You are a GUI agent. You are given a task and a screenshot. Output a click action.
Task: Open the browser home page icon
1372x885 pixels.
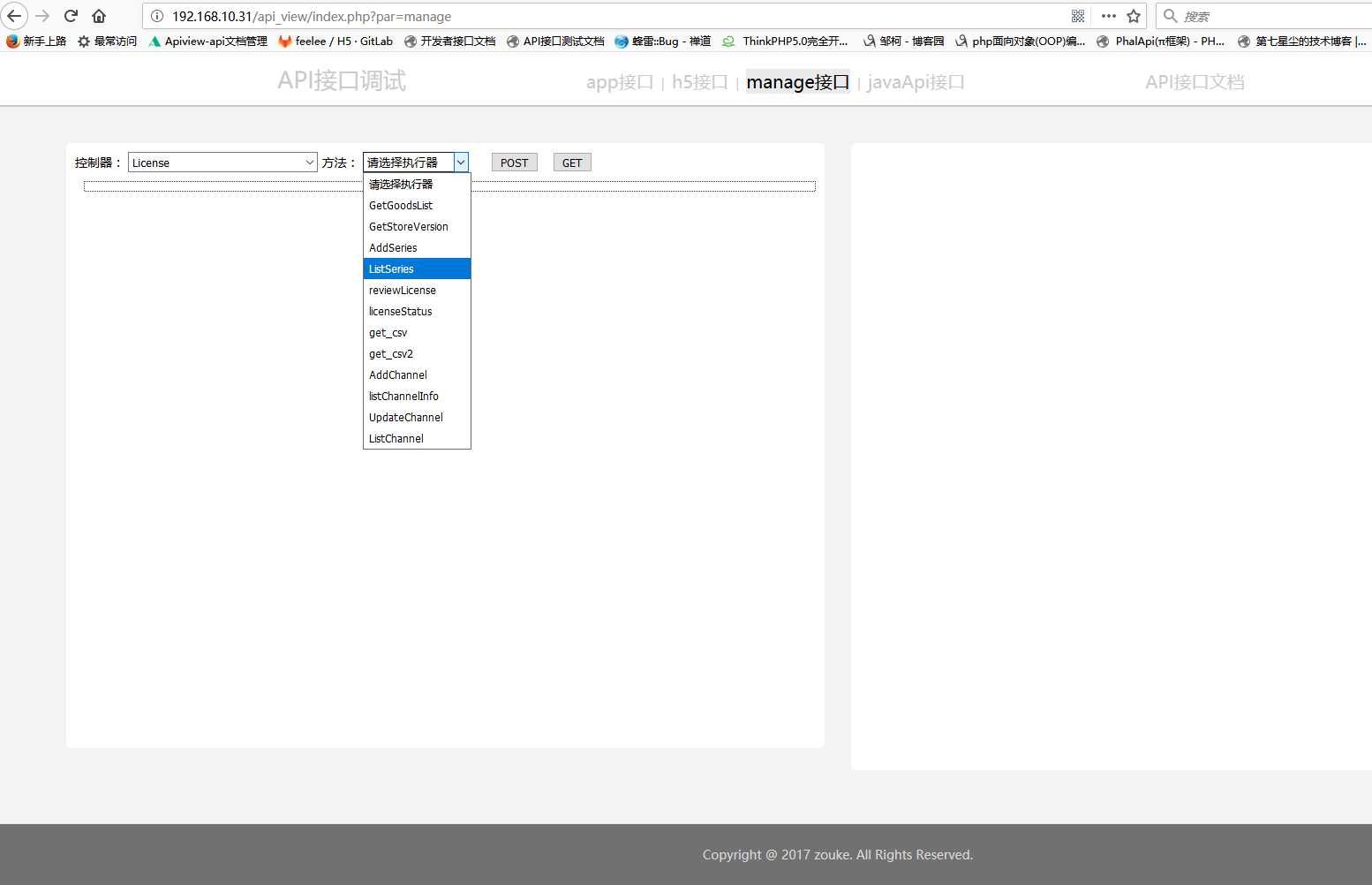pos(99,16)
